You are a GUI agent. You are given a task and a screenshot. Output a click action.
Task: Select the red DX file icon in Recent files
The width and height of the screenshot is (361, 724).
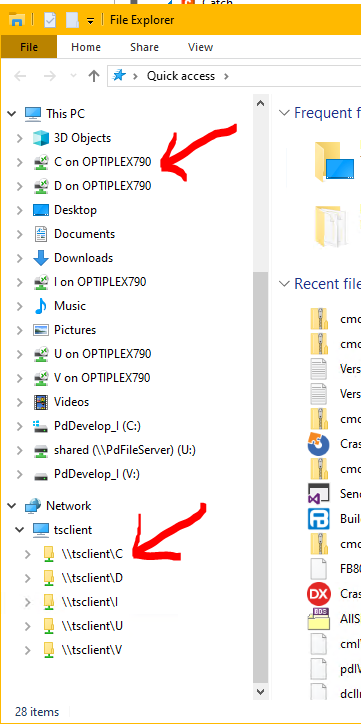319,593
